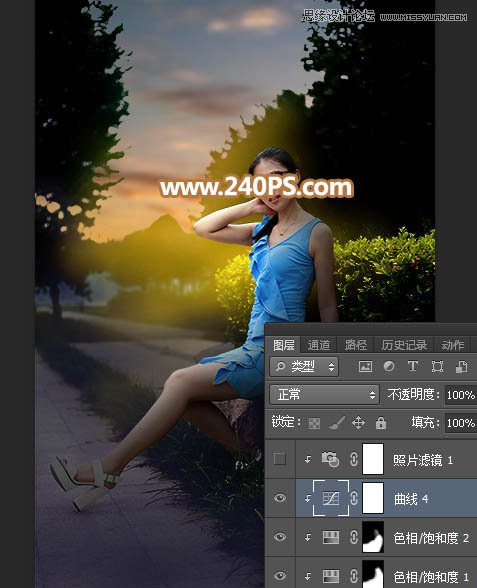
Task: Switch to the 历史记录 tab
Action: [x=404, y=345]
